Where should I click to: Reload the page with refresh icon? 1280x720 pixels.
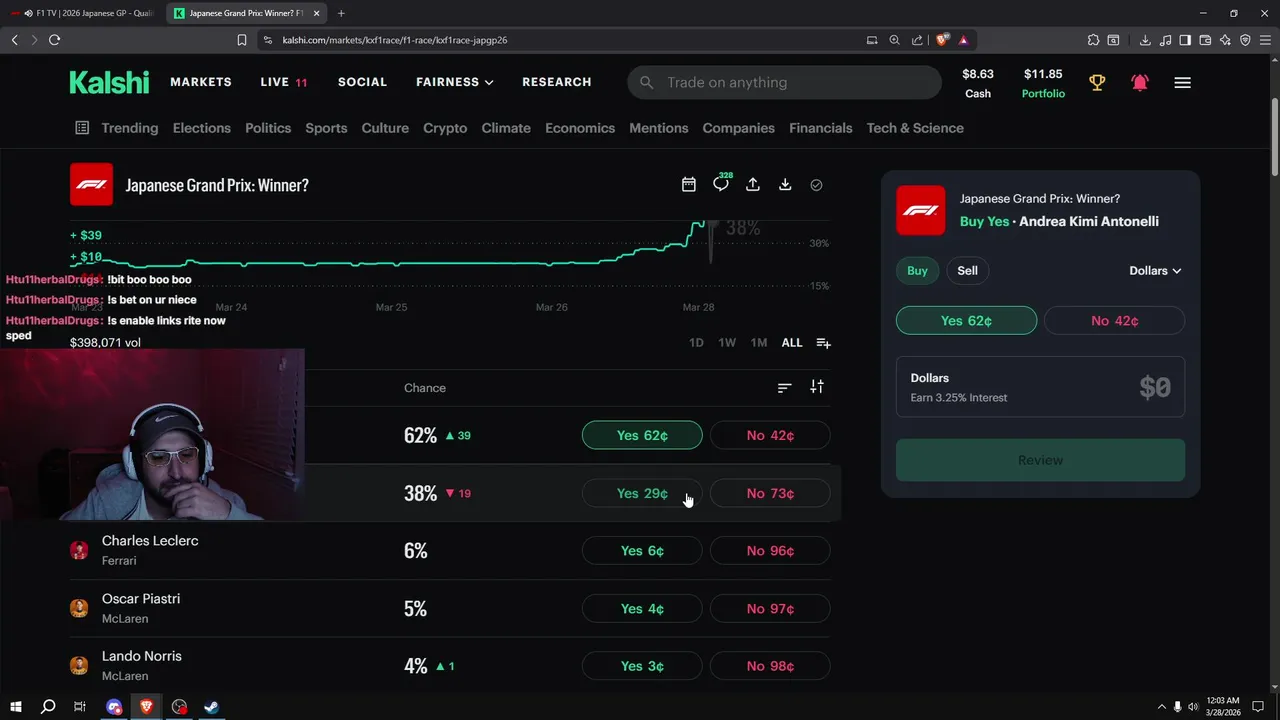click(x=54, y=40)
